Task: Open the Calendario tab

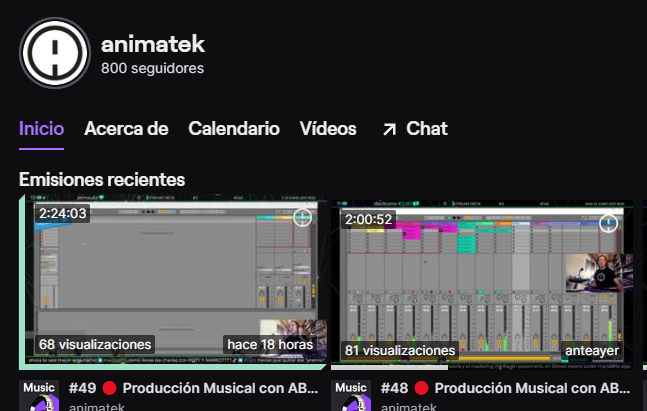Action: click(234, 129)
